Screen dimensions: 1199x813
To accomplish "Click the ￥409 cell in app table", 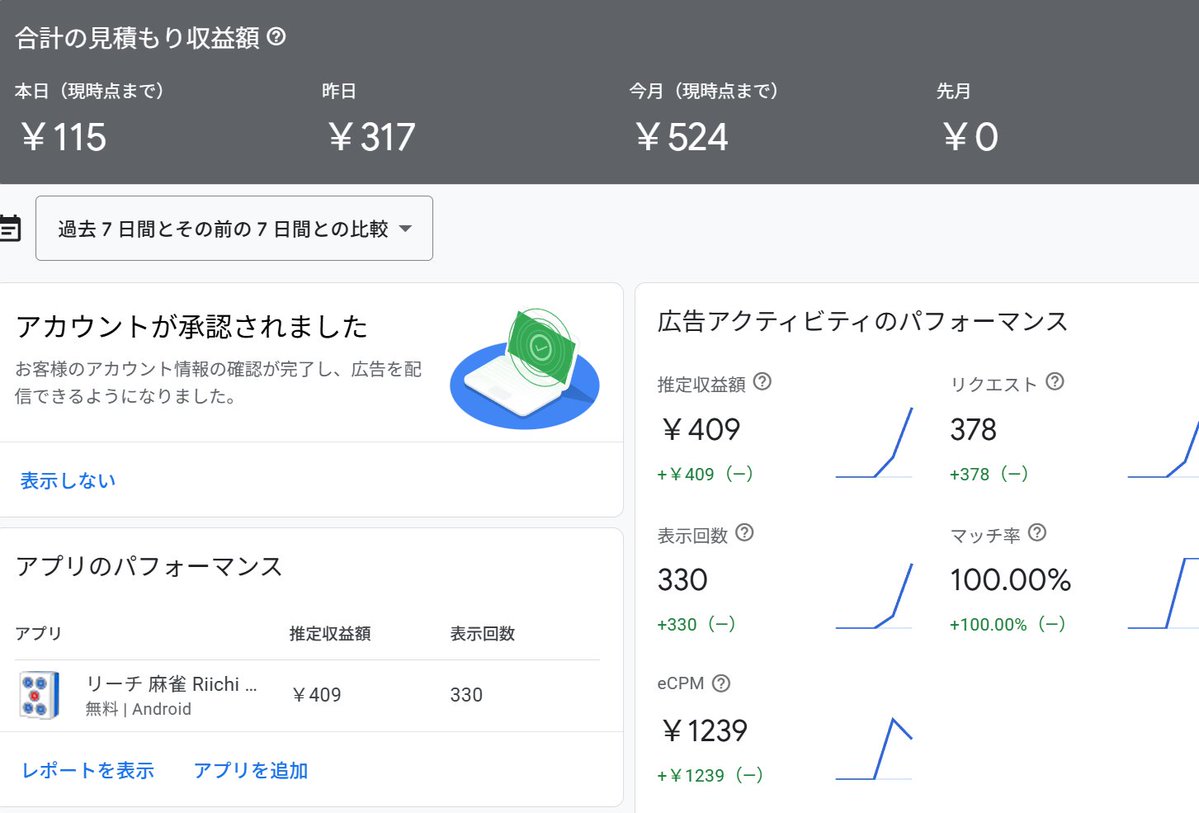I will coord(317,694).
